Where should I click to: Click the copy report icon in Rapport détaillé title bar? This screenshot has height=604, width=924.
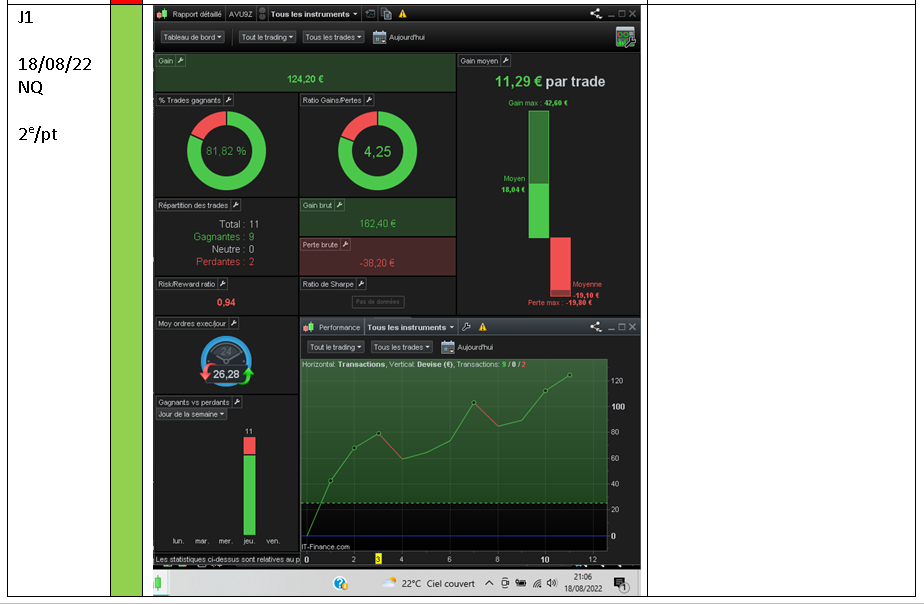[387, 14]
